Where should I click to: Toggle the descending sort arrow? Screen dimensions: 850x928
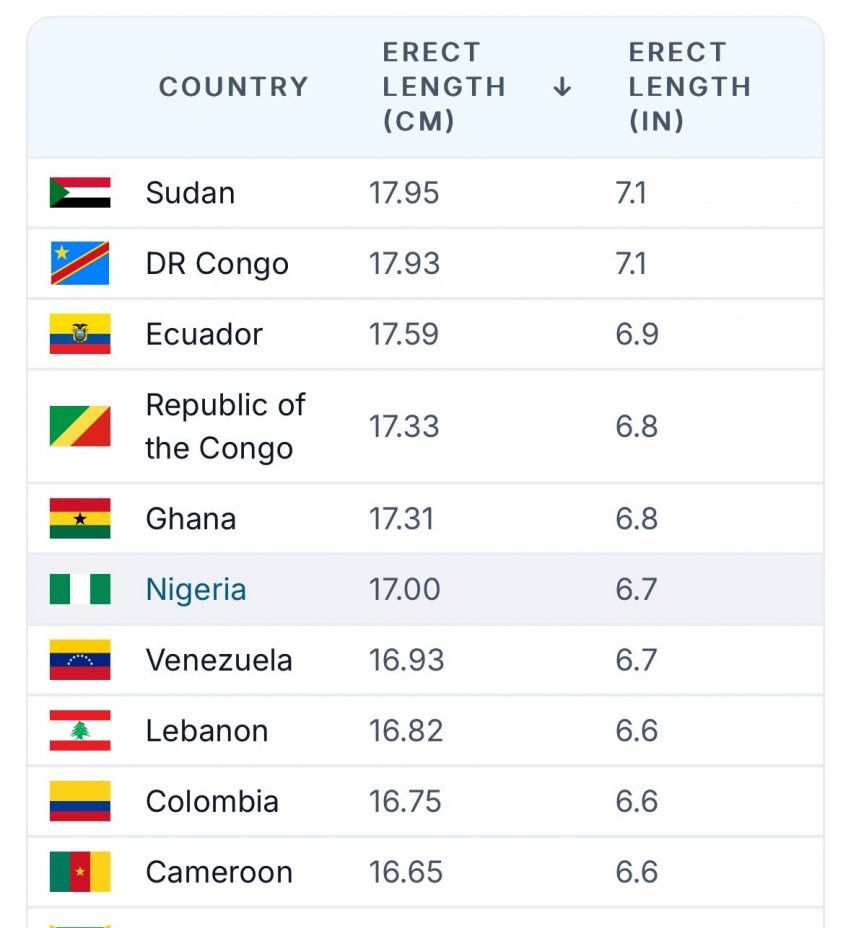point(562,87)
